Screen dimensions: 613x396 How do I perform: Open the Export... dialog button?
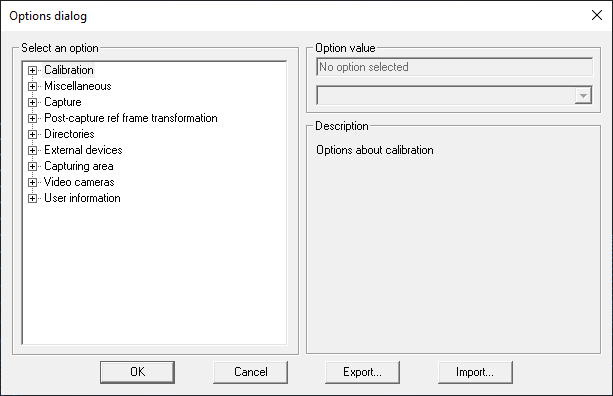pos(362,372)
